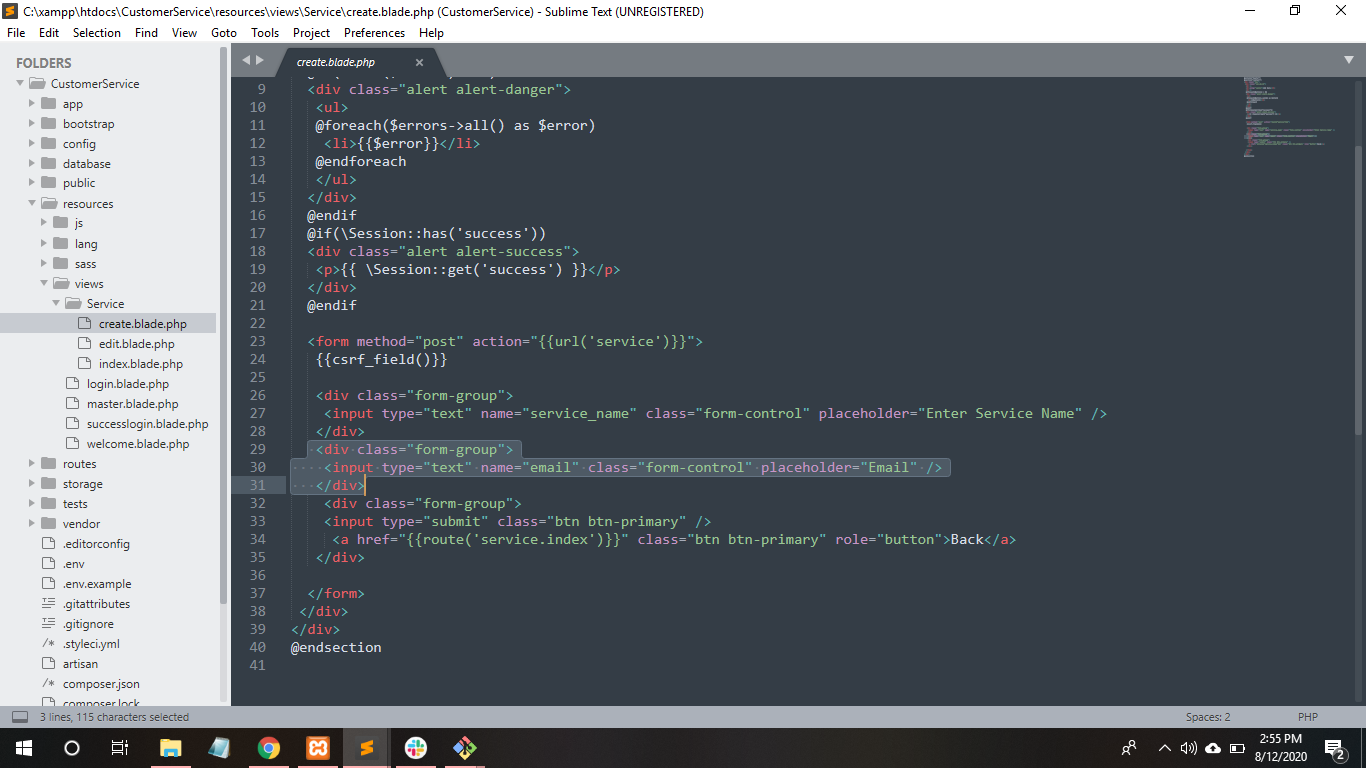Launch Google Chrome from the taskbar
Screen dimensions: 1366x768
pyautogui.click(x=268, y=748)
